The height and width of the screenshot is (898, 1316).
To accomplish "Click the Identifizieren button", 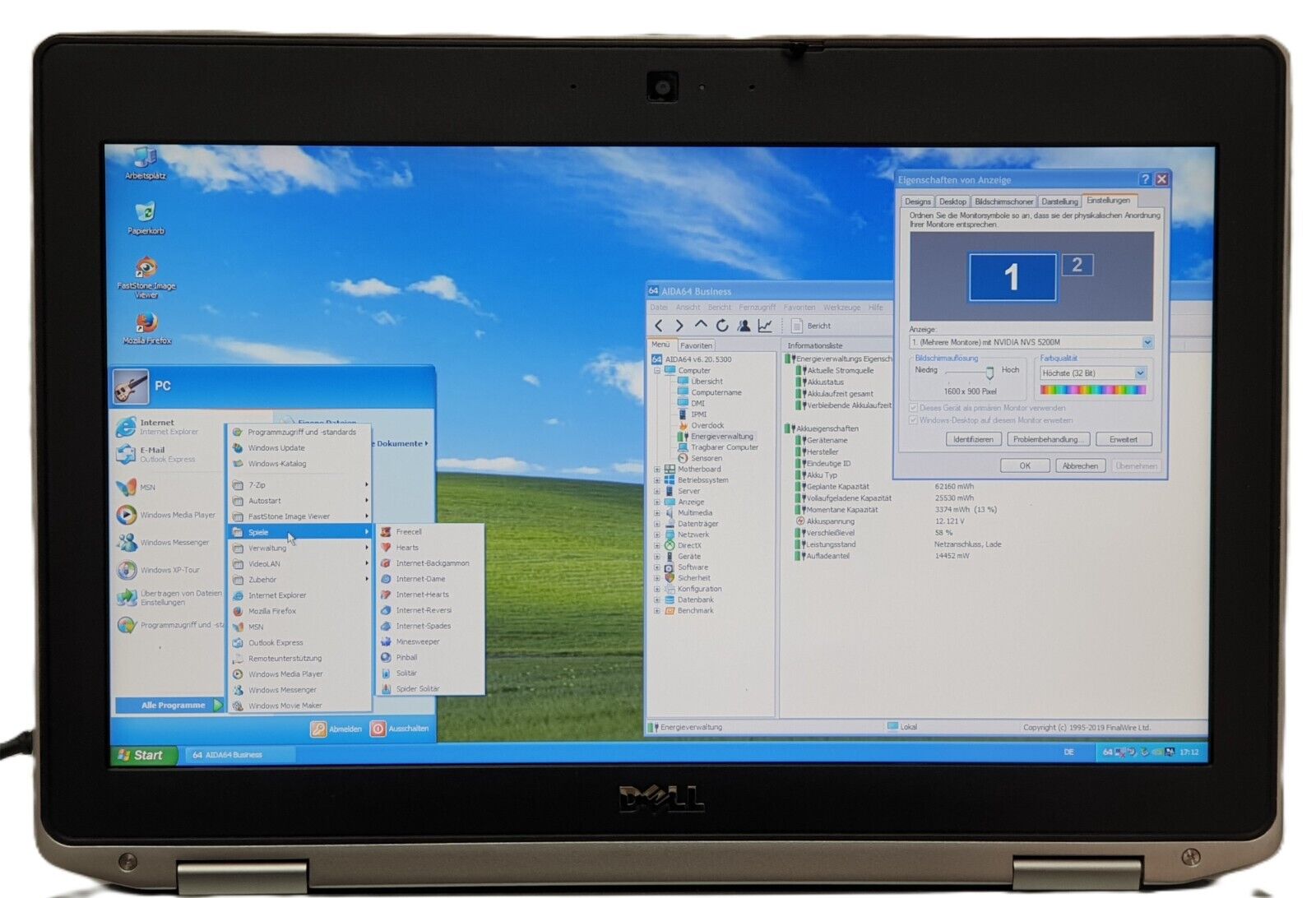I will pyautogui.click(x=973, y=439).
